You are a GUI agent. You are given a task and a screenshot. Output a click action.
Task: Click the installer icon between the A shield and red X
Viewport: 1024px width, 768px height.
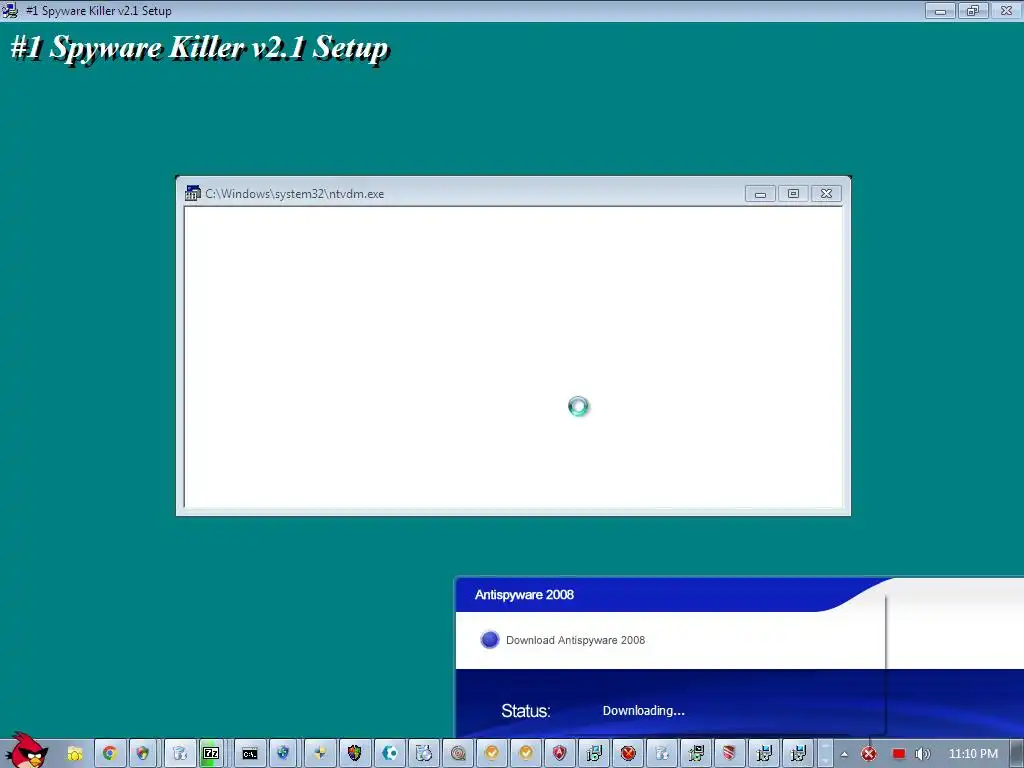coord(594,754)
